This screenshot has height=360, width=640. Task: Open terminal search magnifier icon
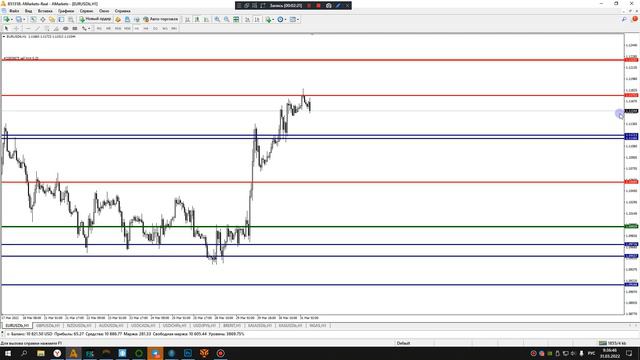624,19
